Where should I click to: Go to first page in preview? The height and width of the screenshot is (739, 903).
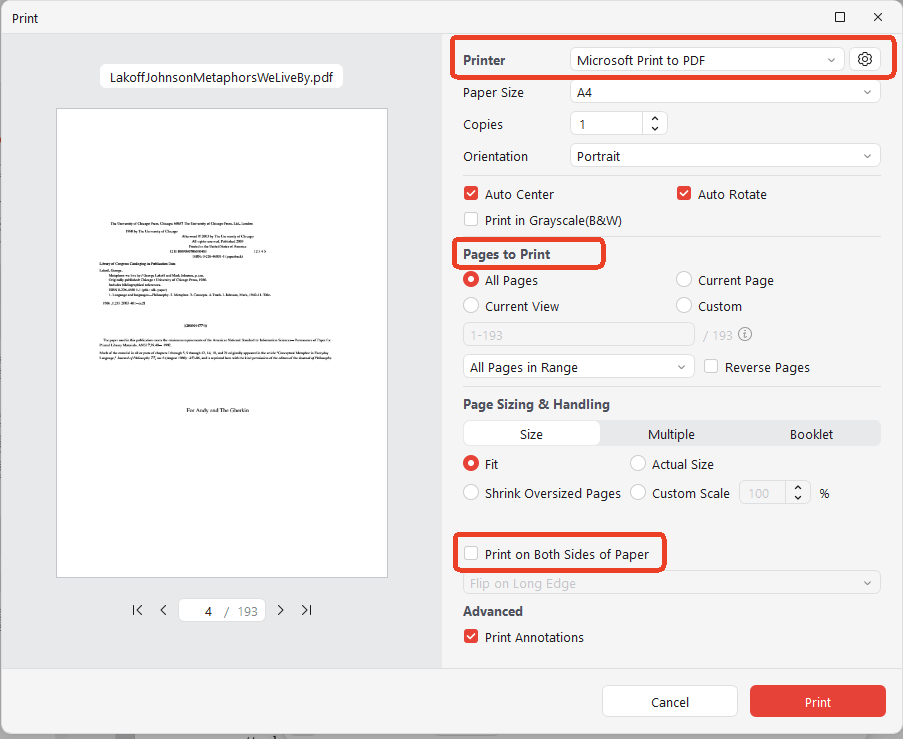coord(137,610)
